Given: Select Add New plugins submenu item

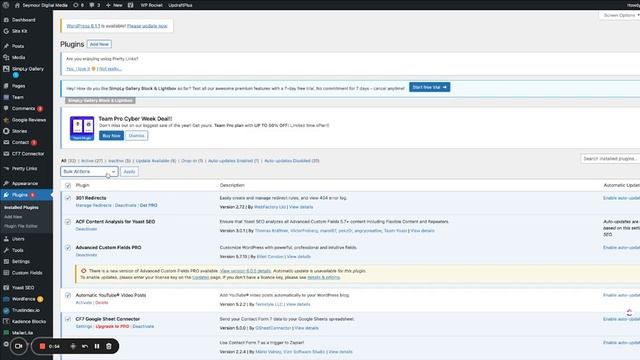Looking at the screenshot, I should [x=13, y=217].
